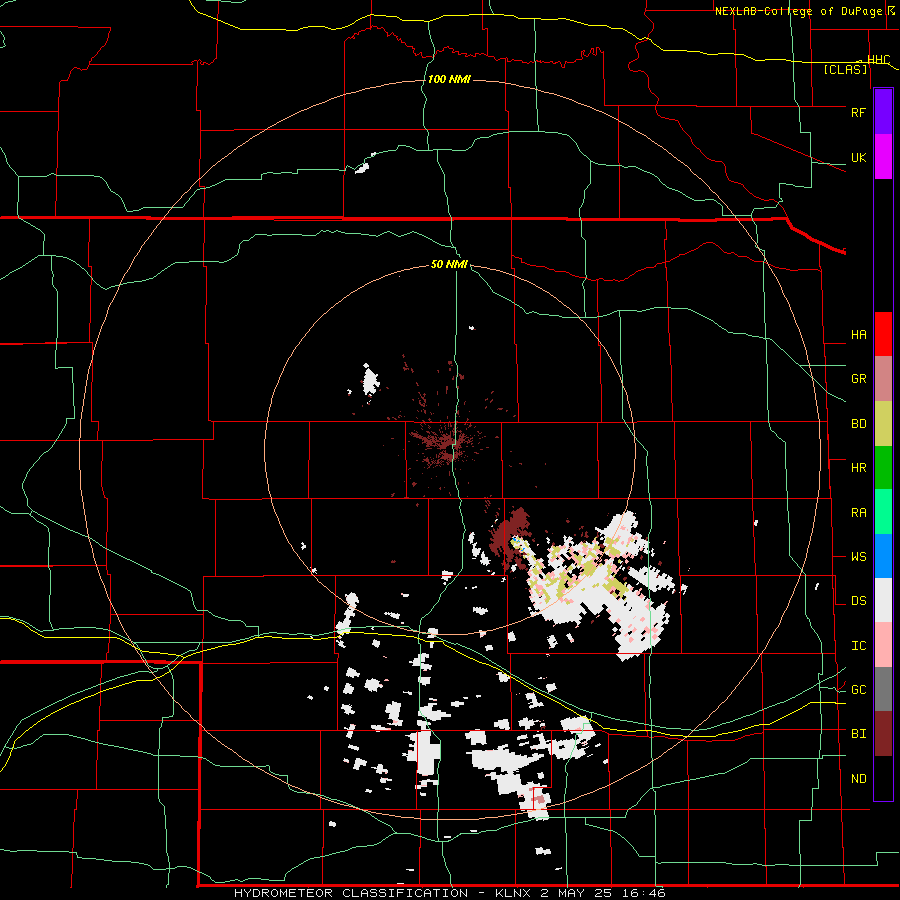
Task: Click the 50 NMI range ring label
Action: point(449,265)
